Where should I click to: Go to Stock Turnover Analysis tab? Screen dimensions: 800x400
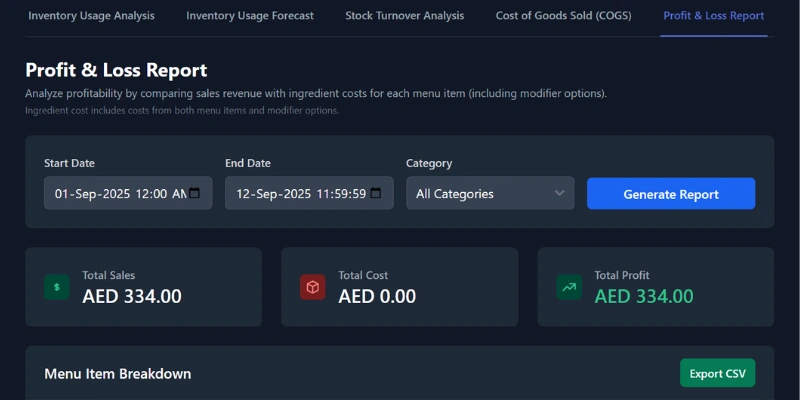pos(404,16)
